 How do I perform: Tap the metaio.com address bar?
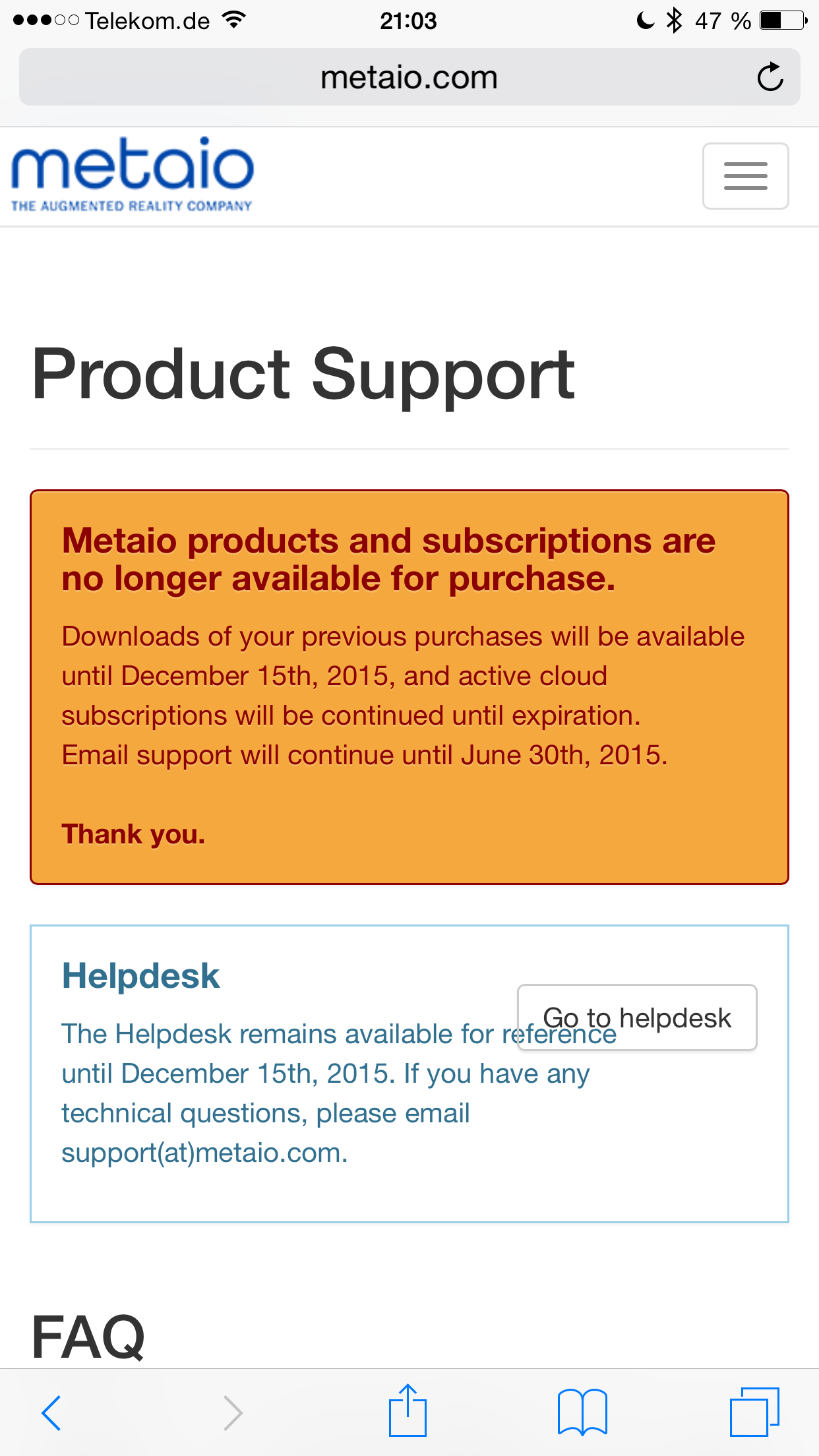(409, 77)
